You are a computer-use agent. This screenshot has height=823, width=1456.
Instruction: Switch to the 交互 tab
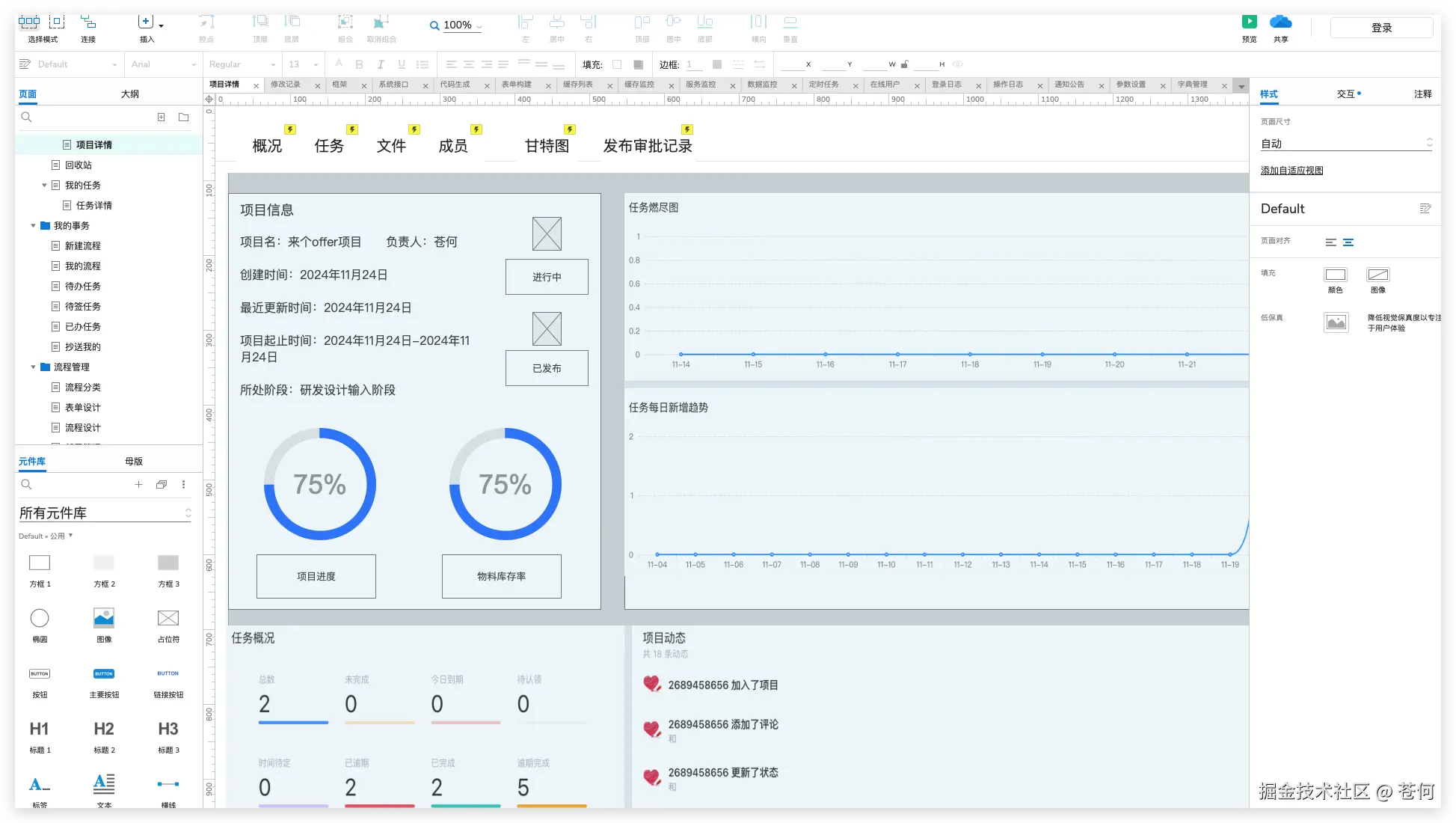pos(1348,94)
